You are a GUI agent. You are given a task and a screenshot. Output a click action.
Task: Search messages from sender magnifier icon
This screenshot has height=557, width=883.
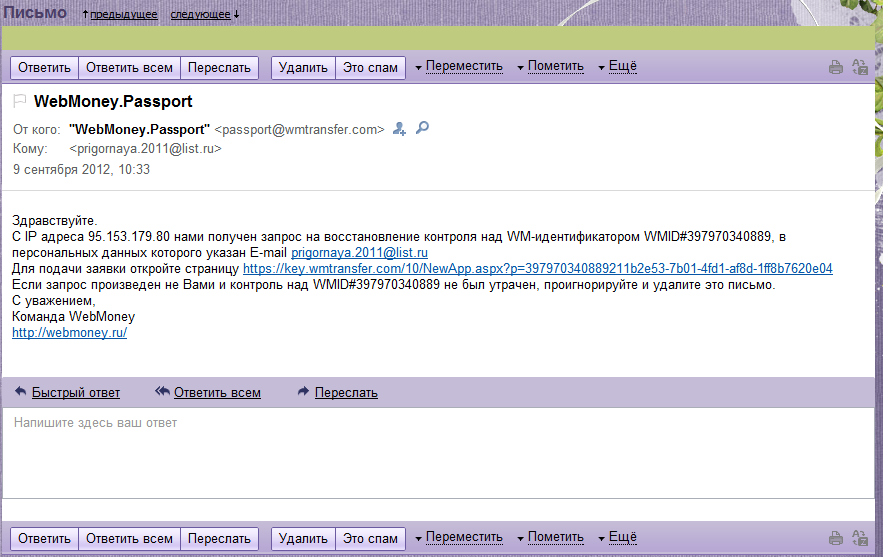[x=422, y=128]
